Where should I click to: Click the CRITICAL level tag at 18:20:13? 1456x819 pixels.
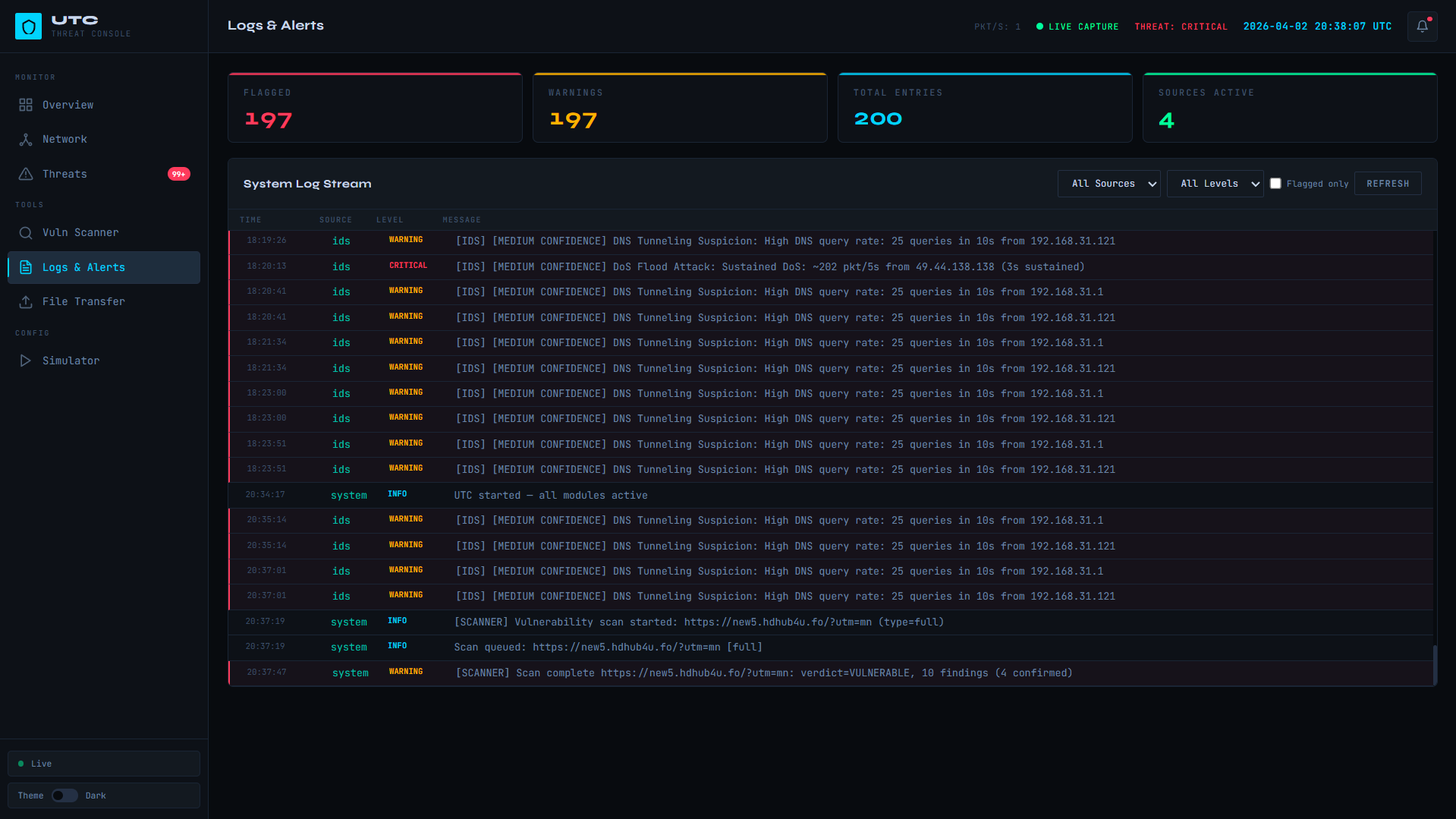coord(408,266)
